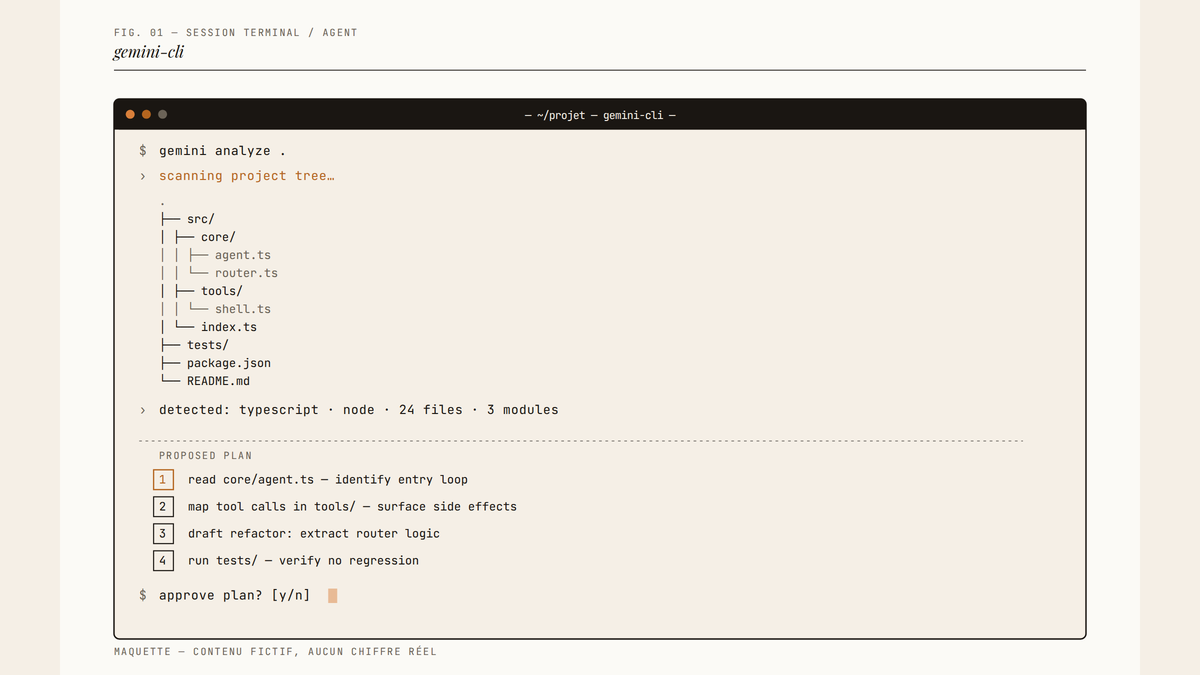Select the tools/ folder in tree
This screenshot has width=1200, height=675.
[x=222, y=291]
